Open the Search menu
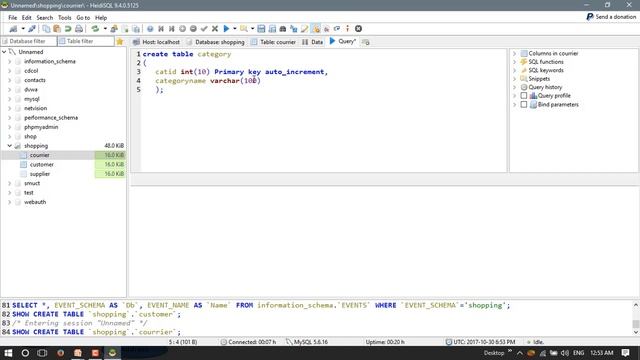Viewport: 640px width, 360px height. point(44,18)
